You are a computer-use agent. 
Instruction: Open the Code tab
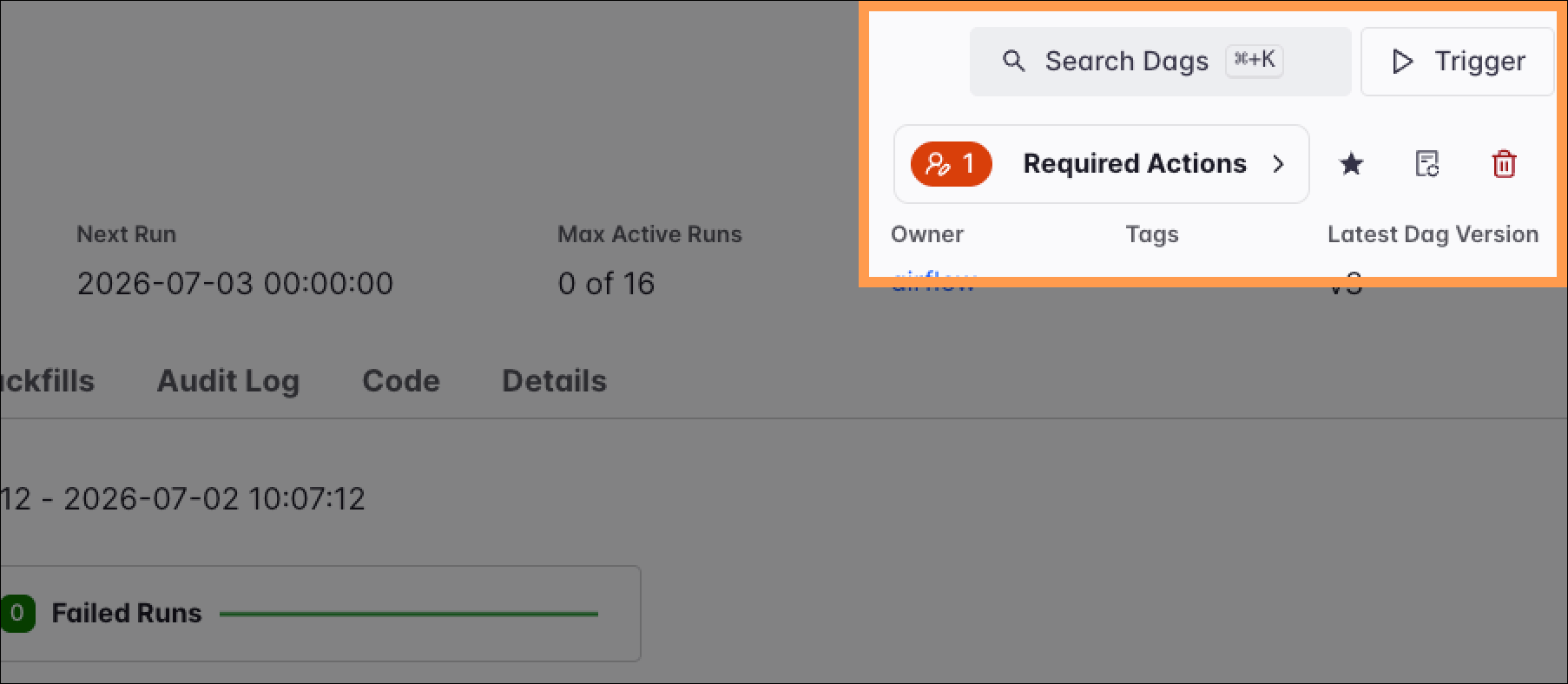401,381
